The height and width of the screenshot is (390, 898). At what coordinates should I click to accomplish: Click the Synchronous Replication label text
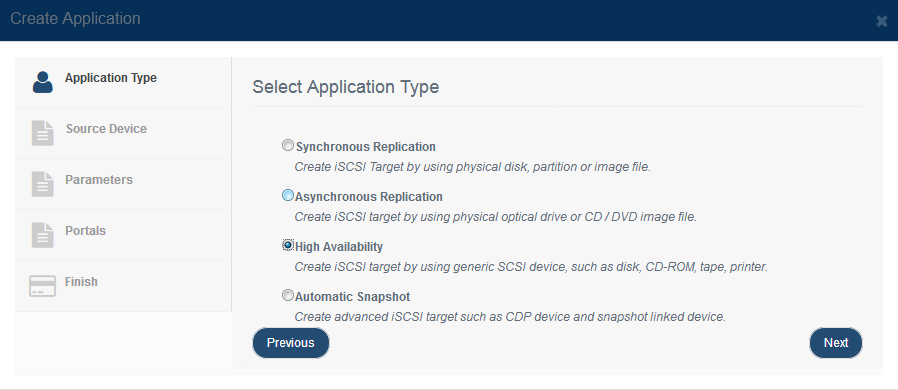coord(365,147)
